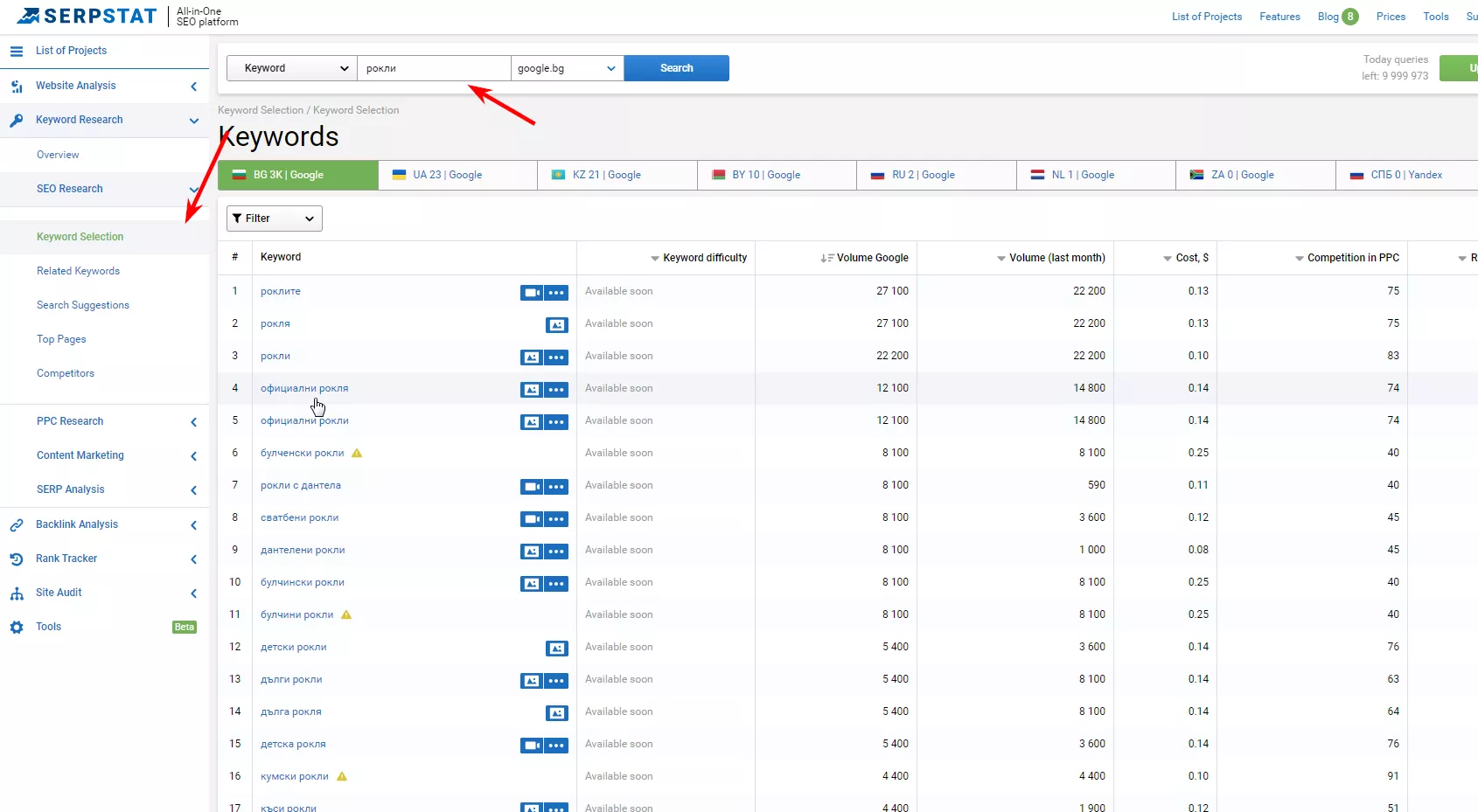Click the Website Analysis chart icon
Viewport: 1478px width, 812px height.
click(x=17, y=86)
